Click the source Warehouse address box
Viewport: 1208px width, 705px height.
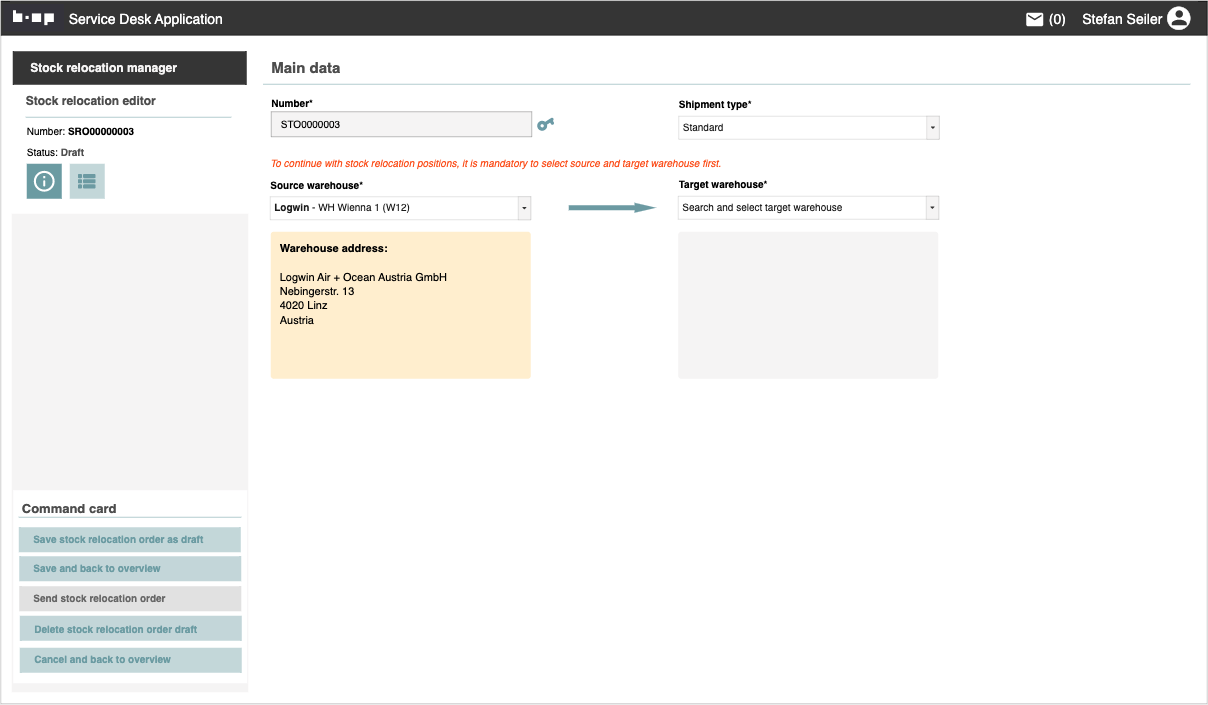(400, 305)
